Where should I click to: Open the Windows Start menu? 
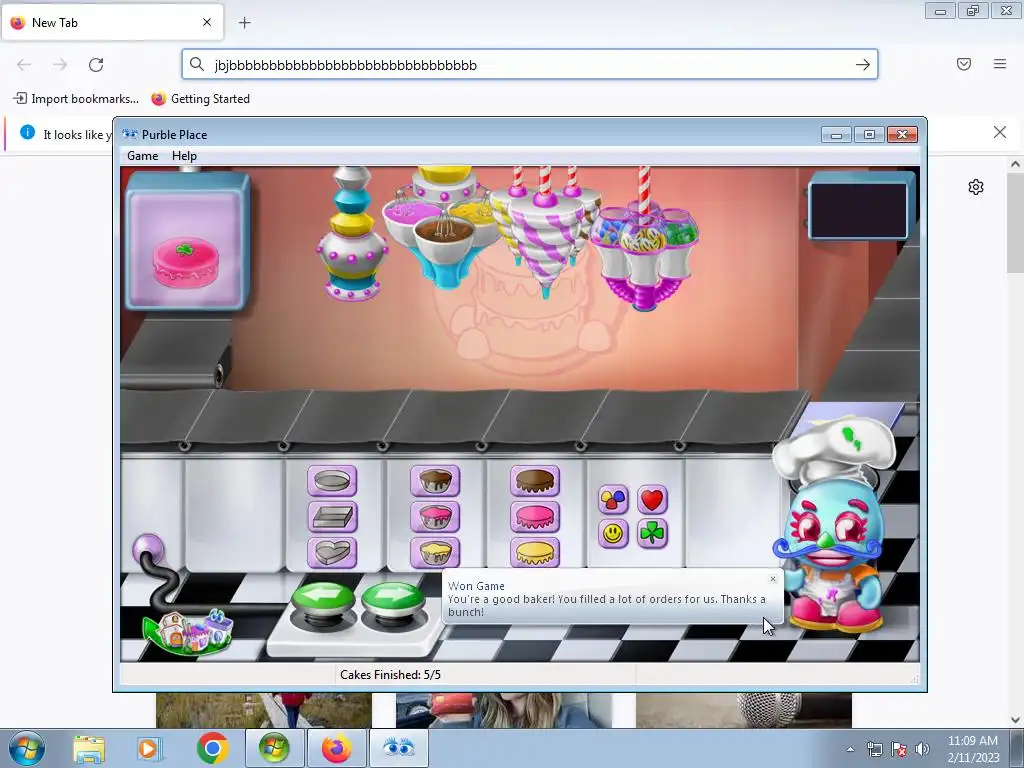coord(26,748)
